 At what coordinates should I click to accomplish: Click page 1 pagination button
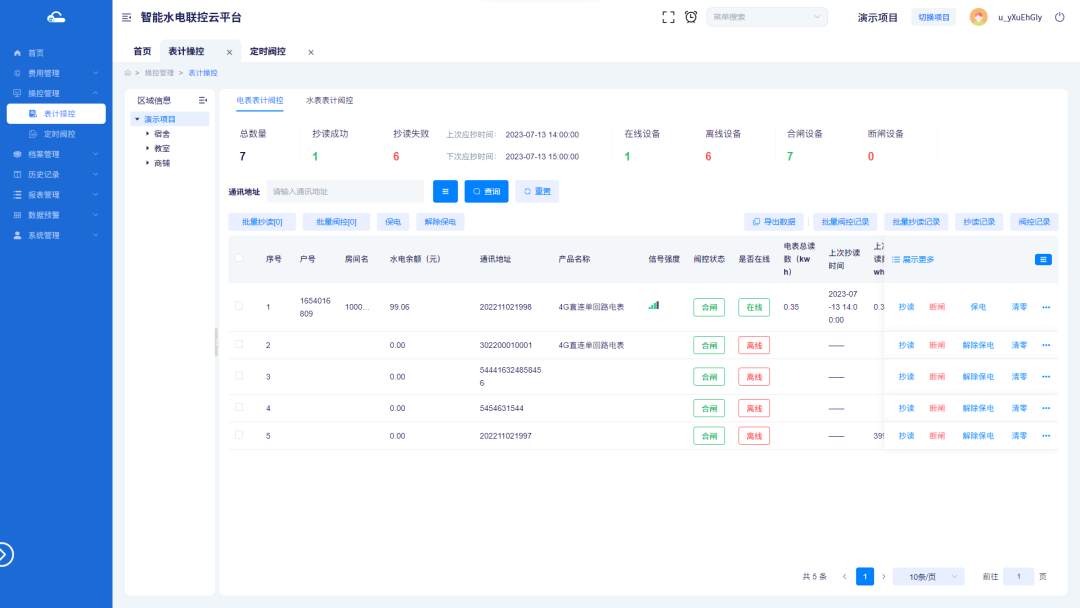864,577
